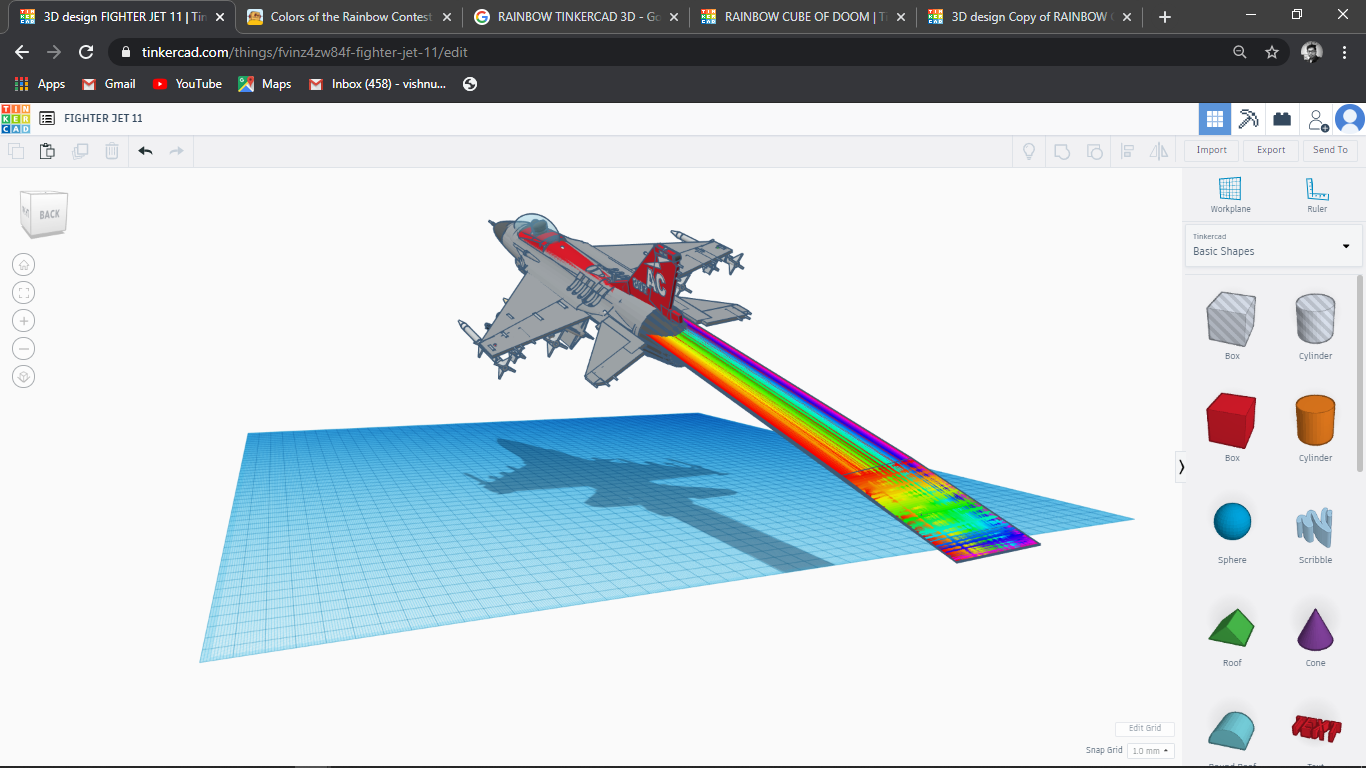
Task: Switch to Colors of the Rainbow Contest tab
Action: (x=349, y=17)
